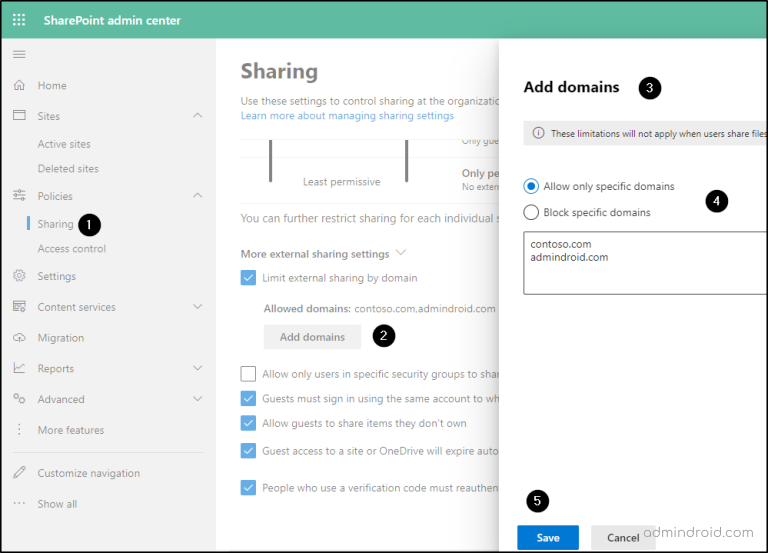The width and height of the screenshot is (768, 553).
Task: Go to Sharing under Policies
Action: click(55, 224)
